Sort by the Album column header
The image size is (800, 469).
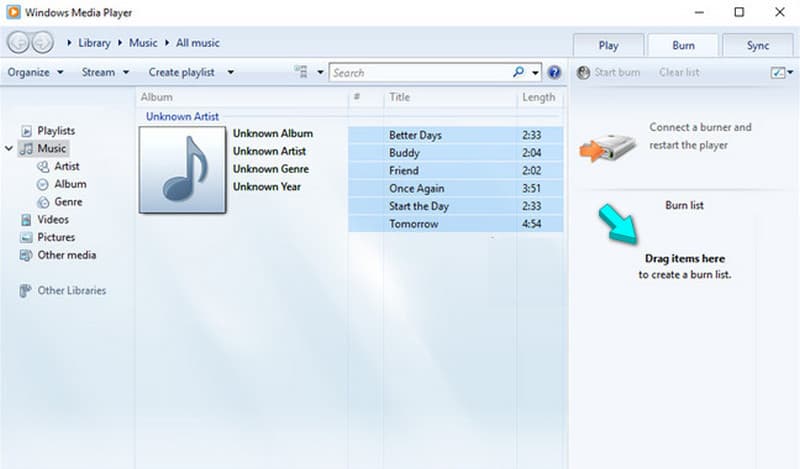point(157,97)
